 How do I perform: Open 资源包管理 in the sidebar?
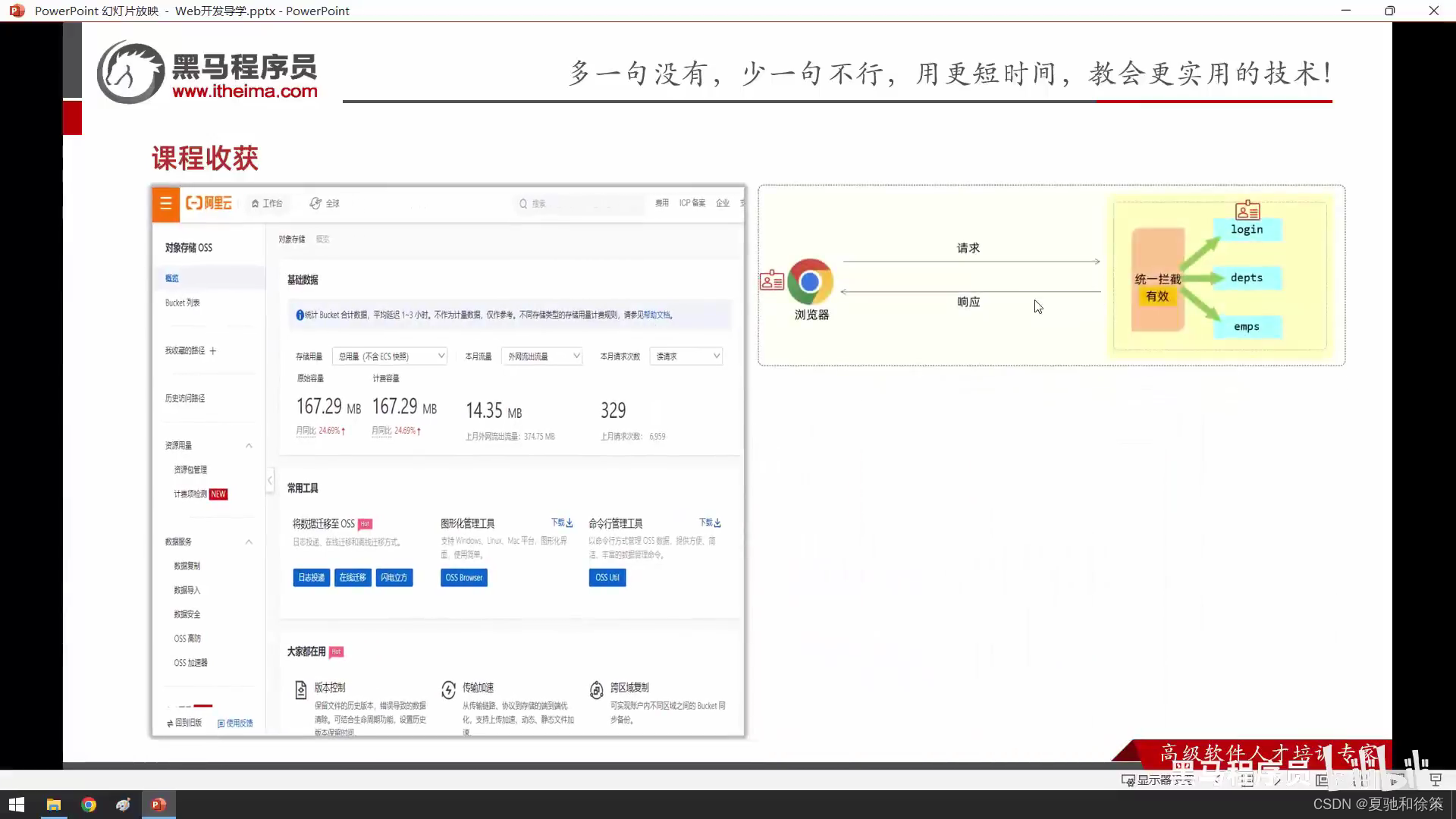(x=190, y=470)
